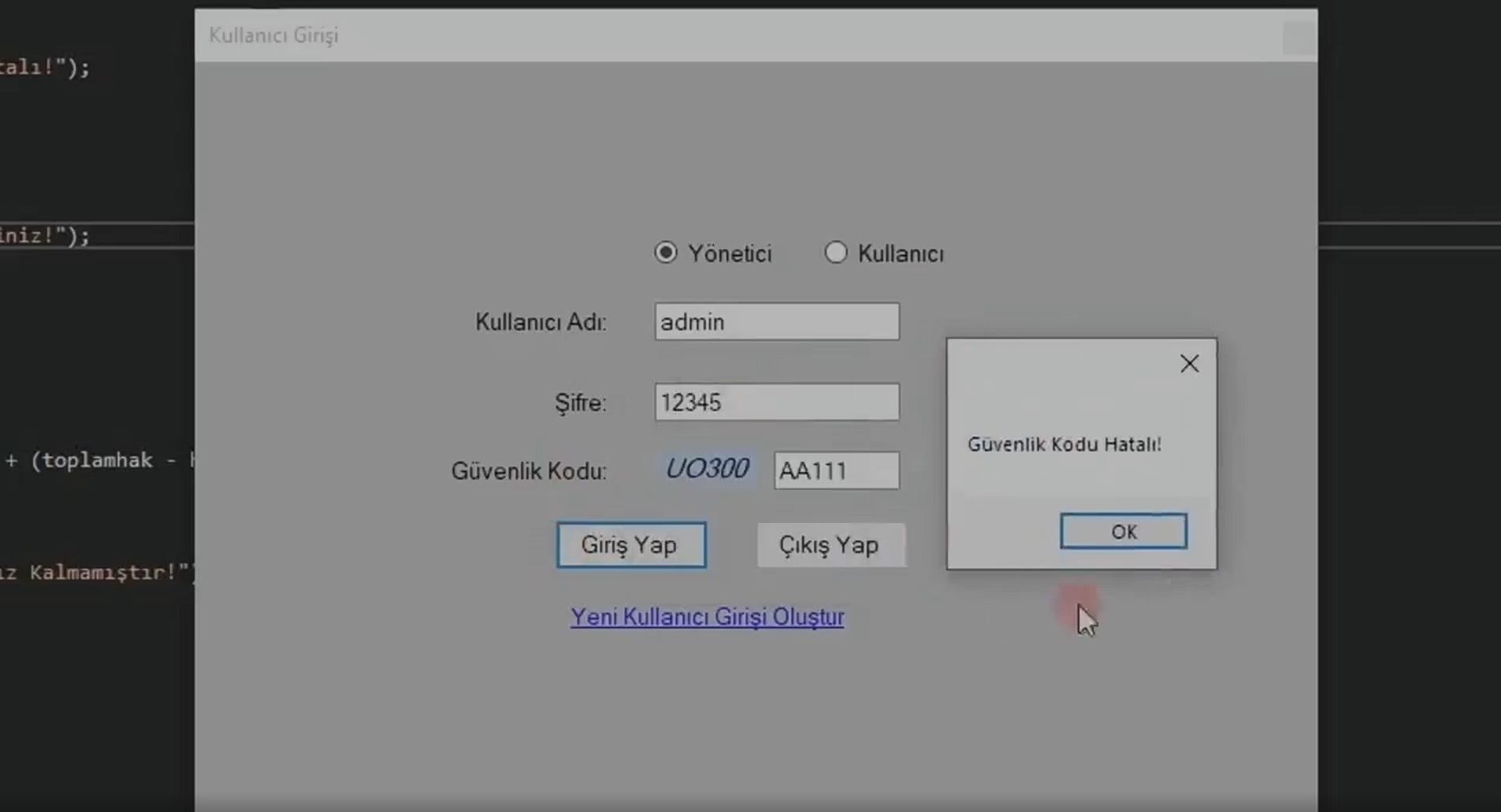Click the Güvenlik Kodu entry box
Screen dimensions: 1501x812
pos(837,470)
